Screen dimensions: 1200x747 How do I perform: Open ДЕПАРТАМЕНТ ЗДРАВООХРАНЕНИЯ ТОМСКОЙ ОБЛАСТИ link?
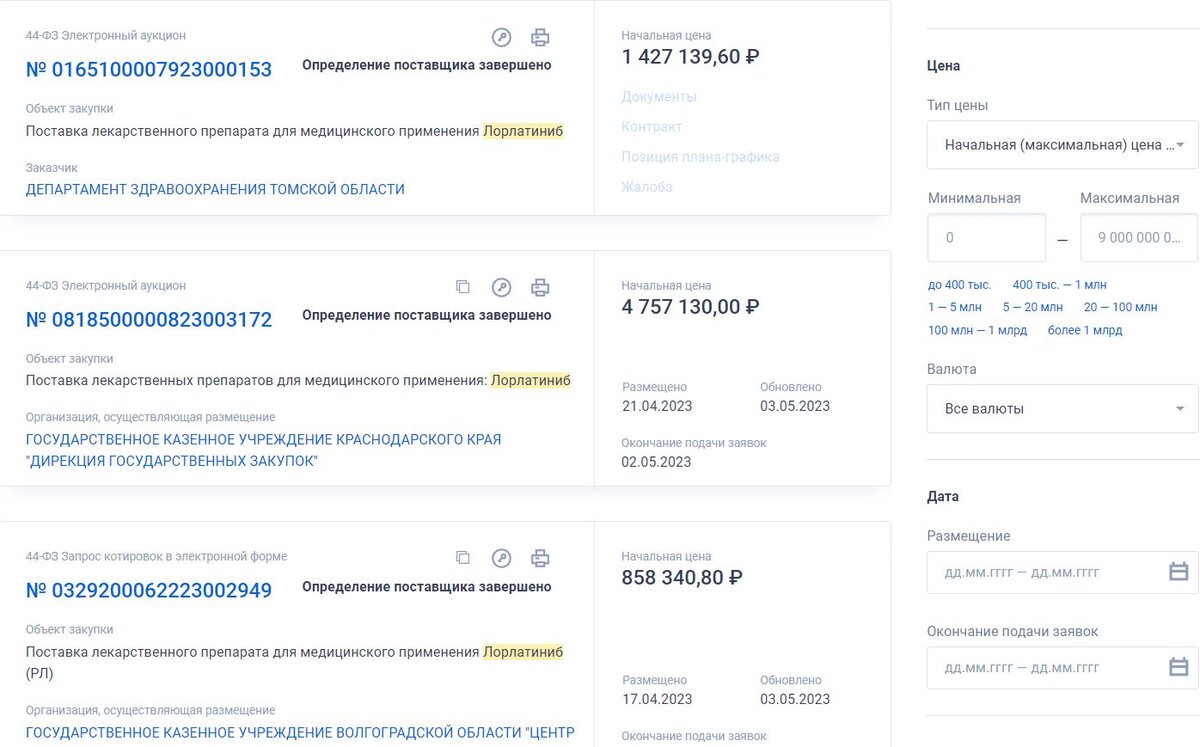click(x=215, y=188)
